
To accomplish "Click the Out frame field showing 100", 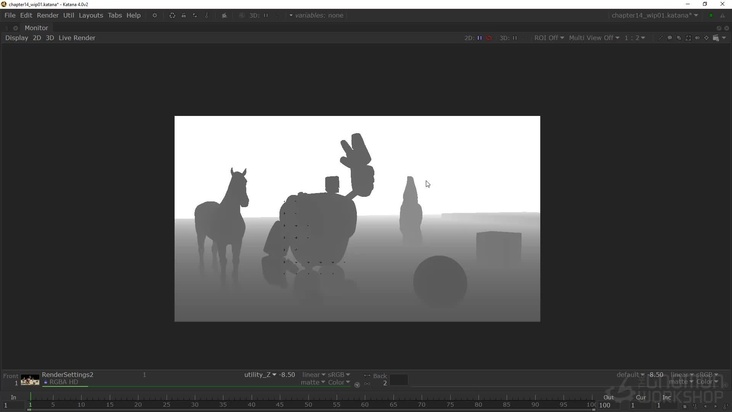I will 605,405.
